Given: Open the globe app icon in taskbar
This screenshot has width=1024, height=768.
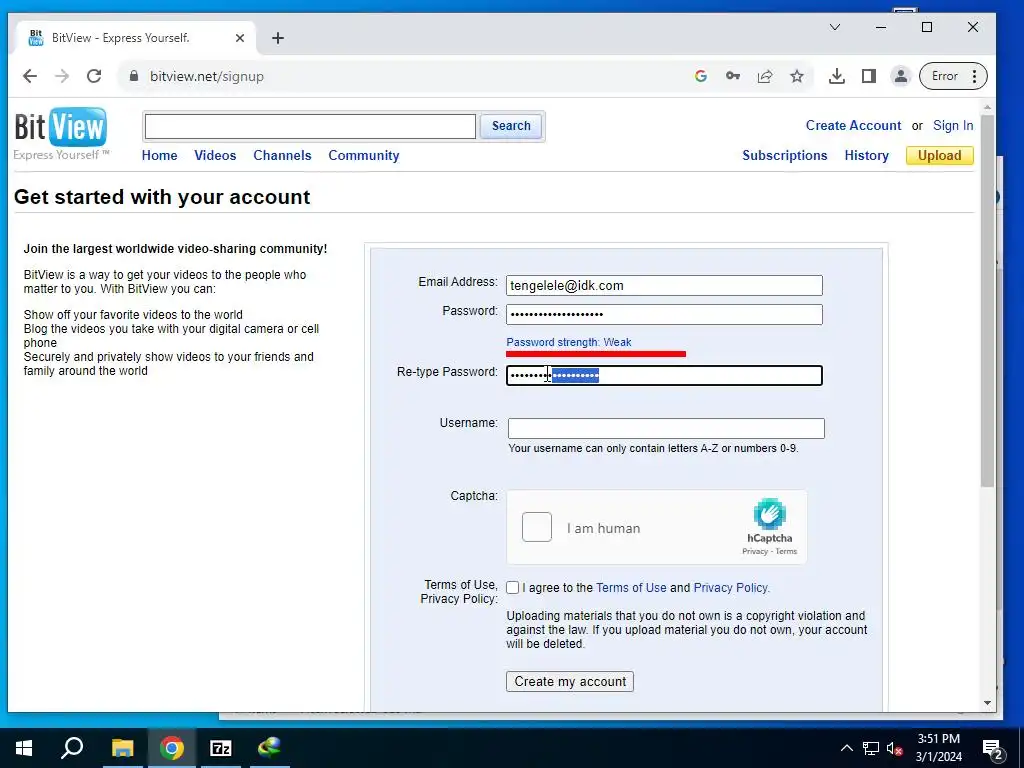Looking at the screenshot, I should click(269, 748).
